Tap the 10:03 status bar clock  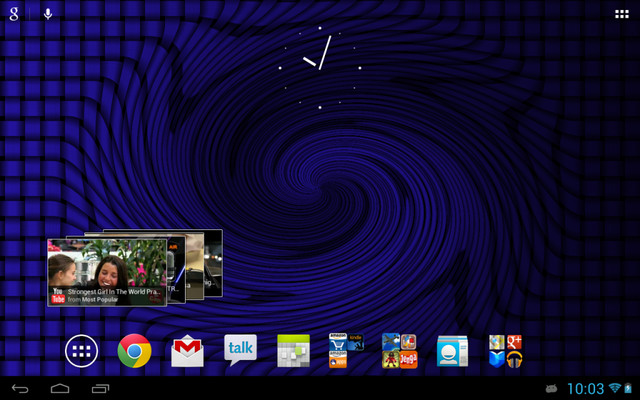coord(585,388)
